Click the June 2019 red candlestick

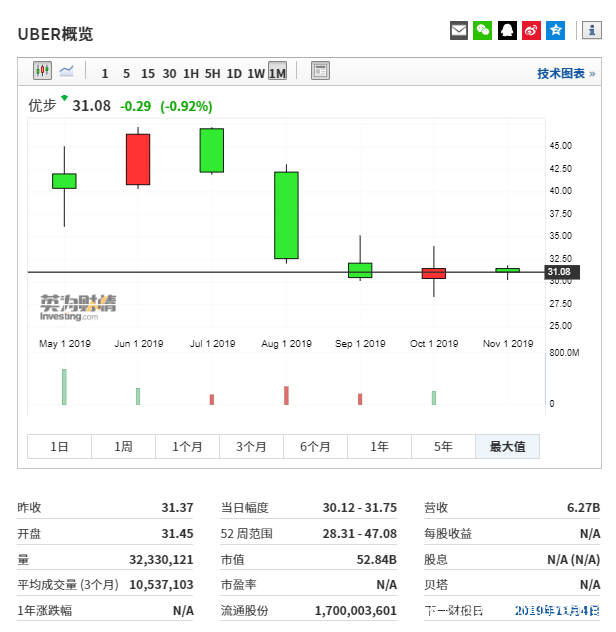click(x=138, y=160)
